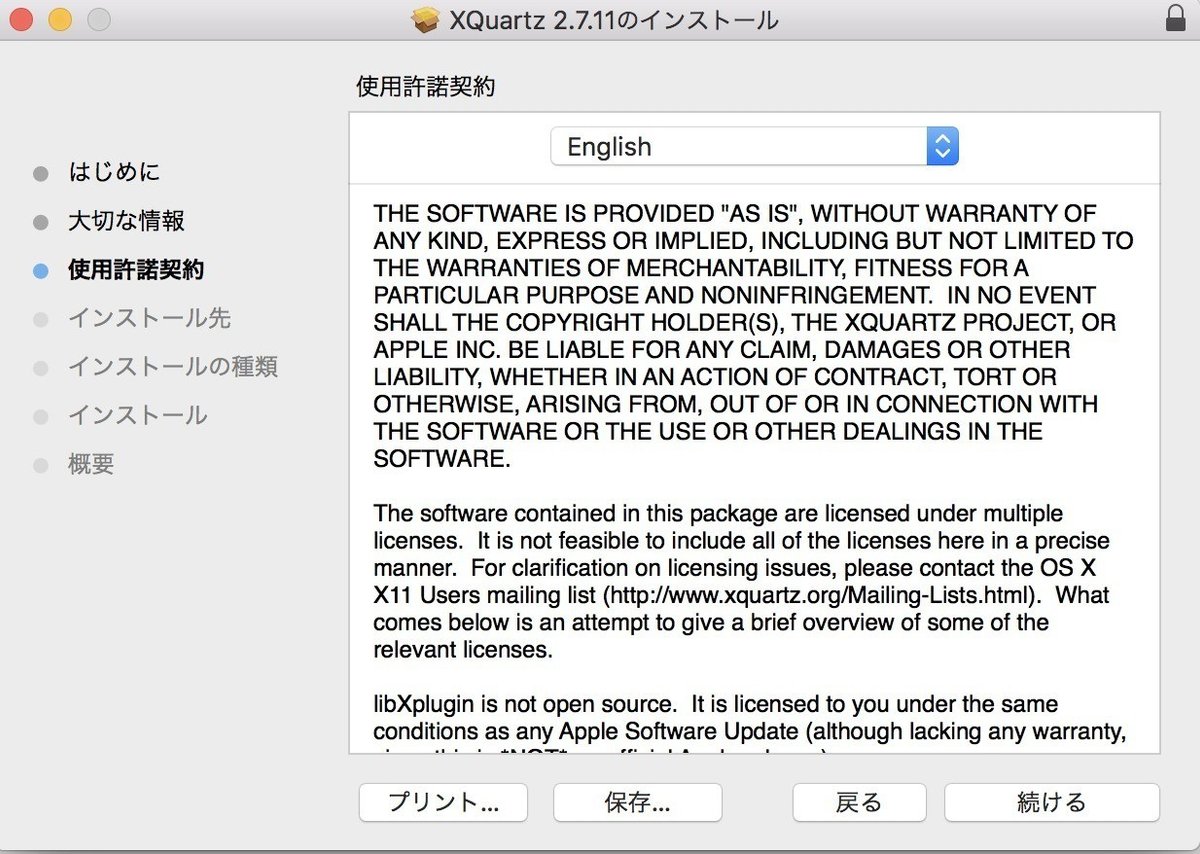Open the English language dropdown
Viewport: 1200px width, 854px height.
tap(754, 146)
